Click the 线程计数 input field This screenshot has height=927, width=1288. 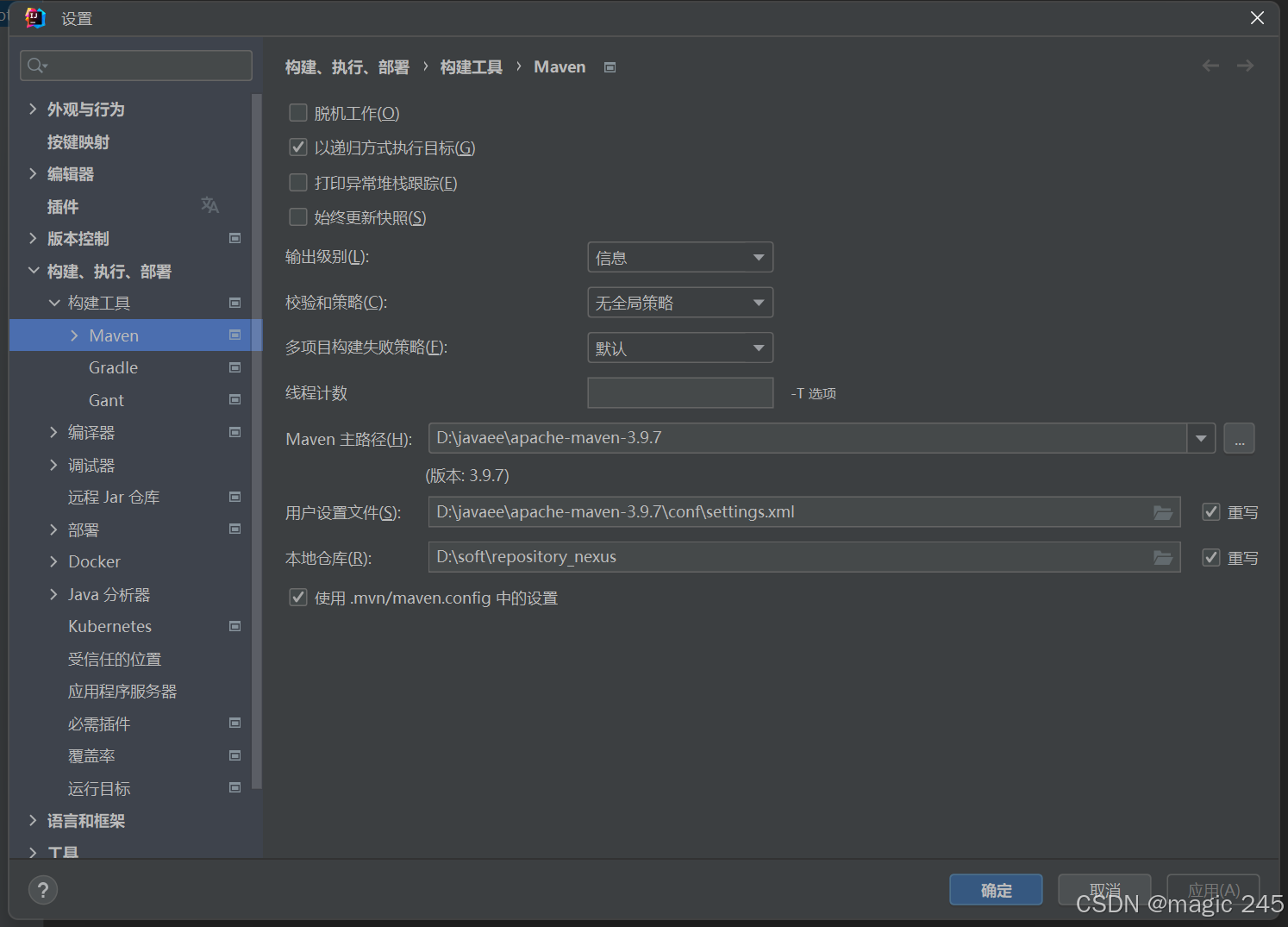coord(680,392)
